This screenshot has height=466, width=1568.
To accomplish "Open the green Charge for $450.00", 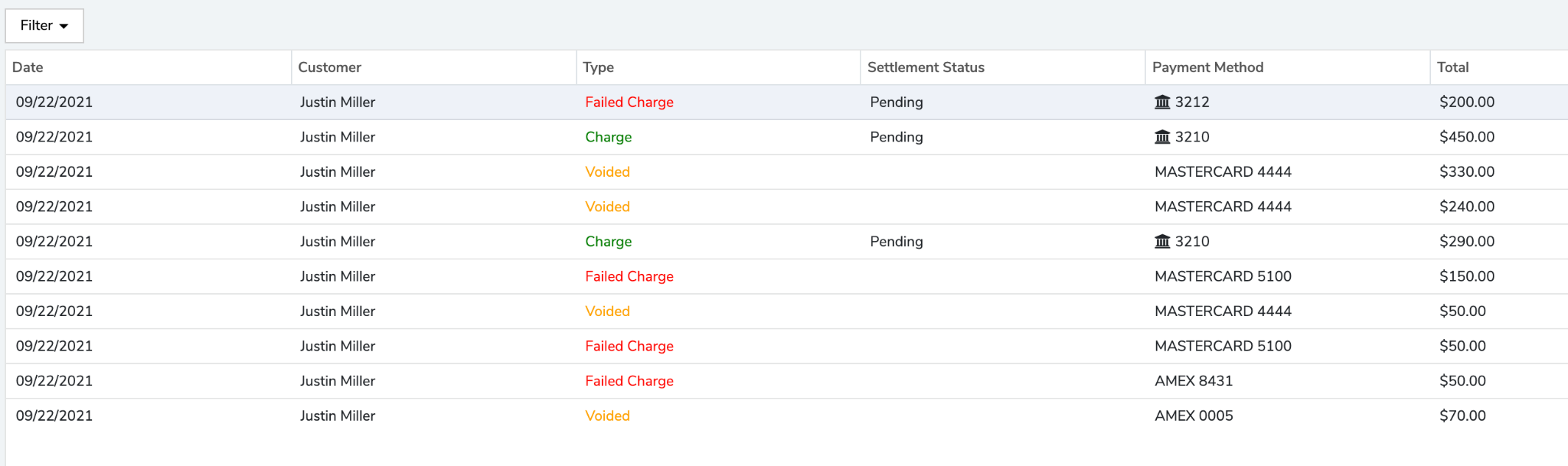I will pos(786,137).
